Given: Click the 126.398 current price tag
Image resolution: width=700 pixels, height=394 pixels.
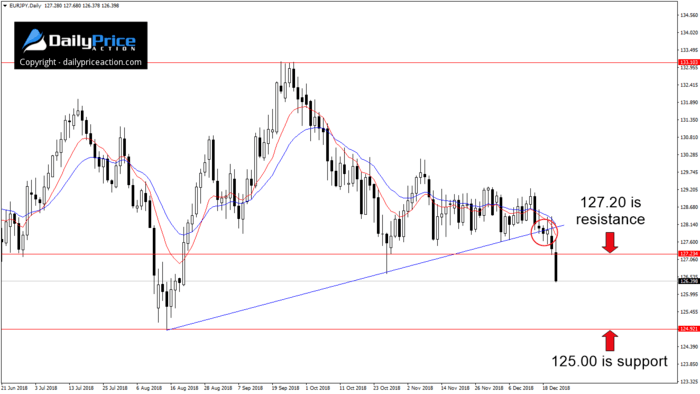Looking at the screenshot, I should [x=688, y=281].
